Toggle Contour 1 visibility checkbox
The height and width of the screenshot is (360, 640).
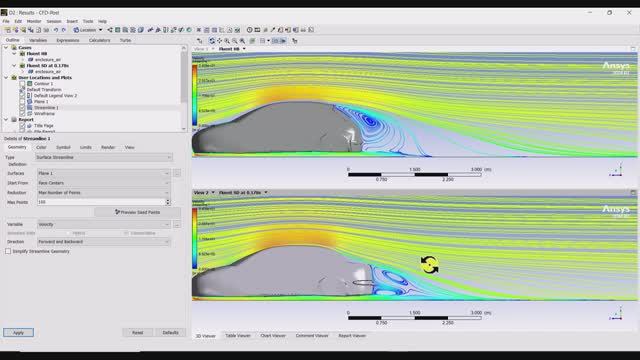coord(22,84)
